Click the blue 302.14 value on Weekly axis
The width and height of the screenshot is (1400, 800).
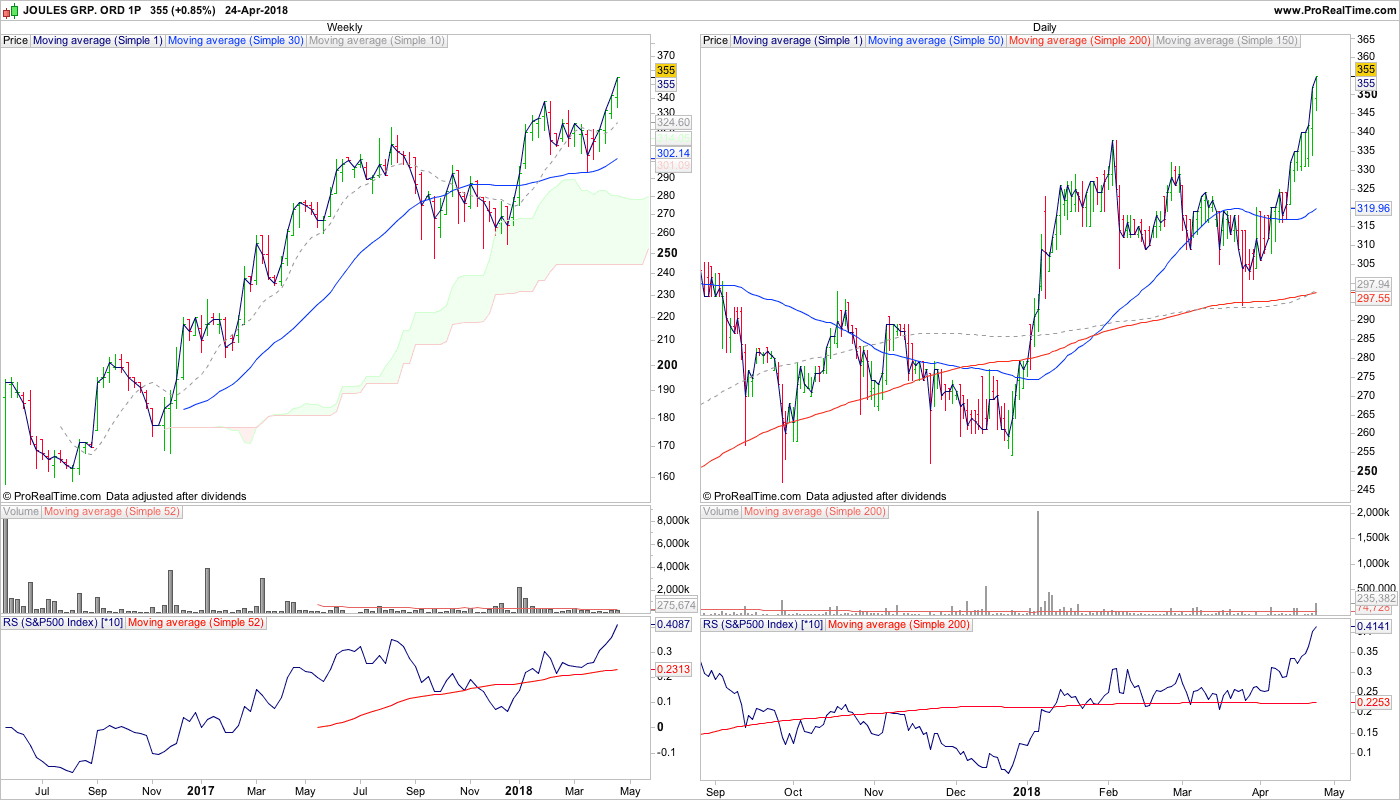click(x=673, y=154)
